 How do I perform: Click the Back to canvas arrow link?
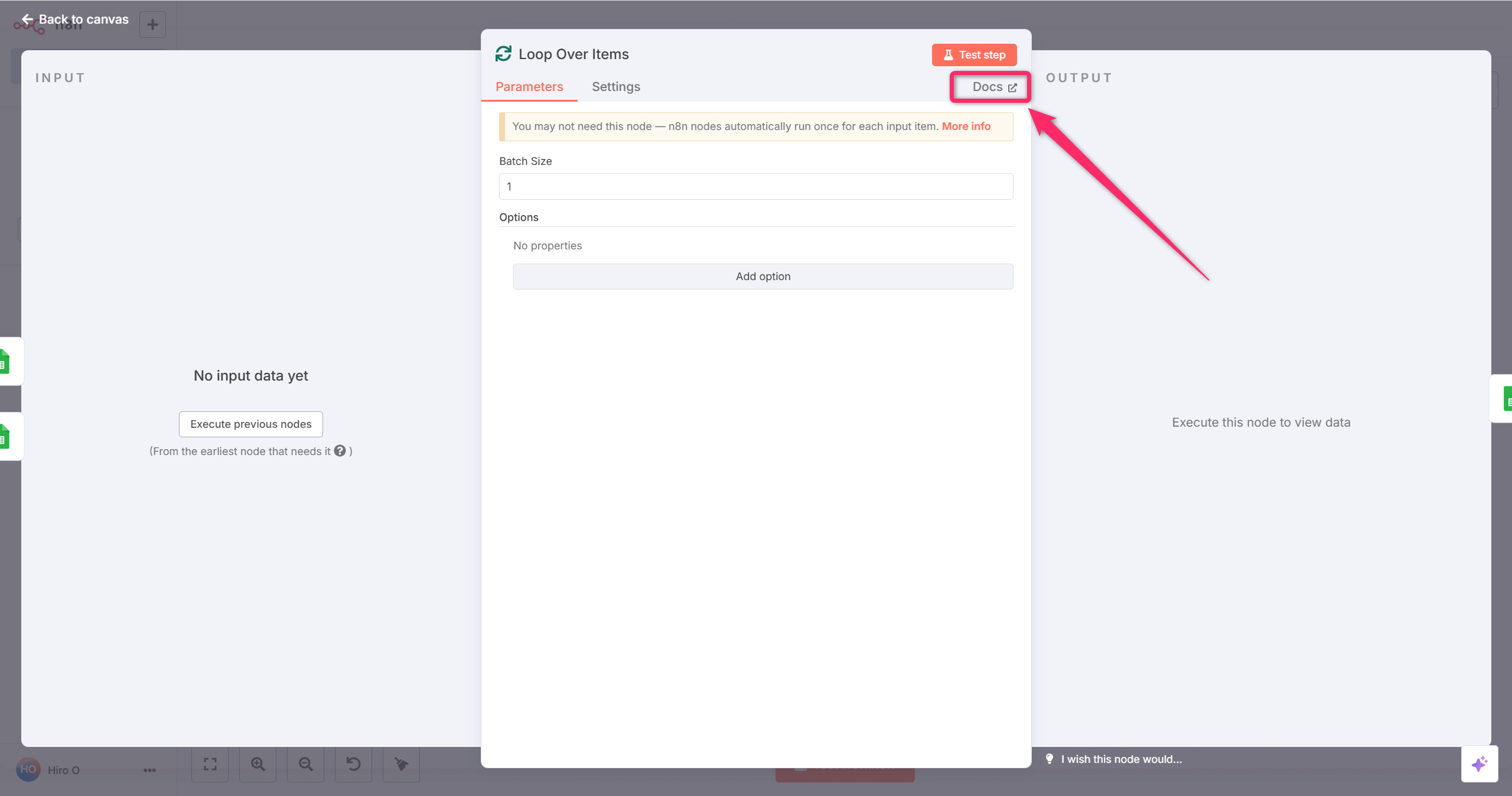click(x=75, y=20)
